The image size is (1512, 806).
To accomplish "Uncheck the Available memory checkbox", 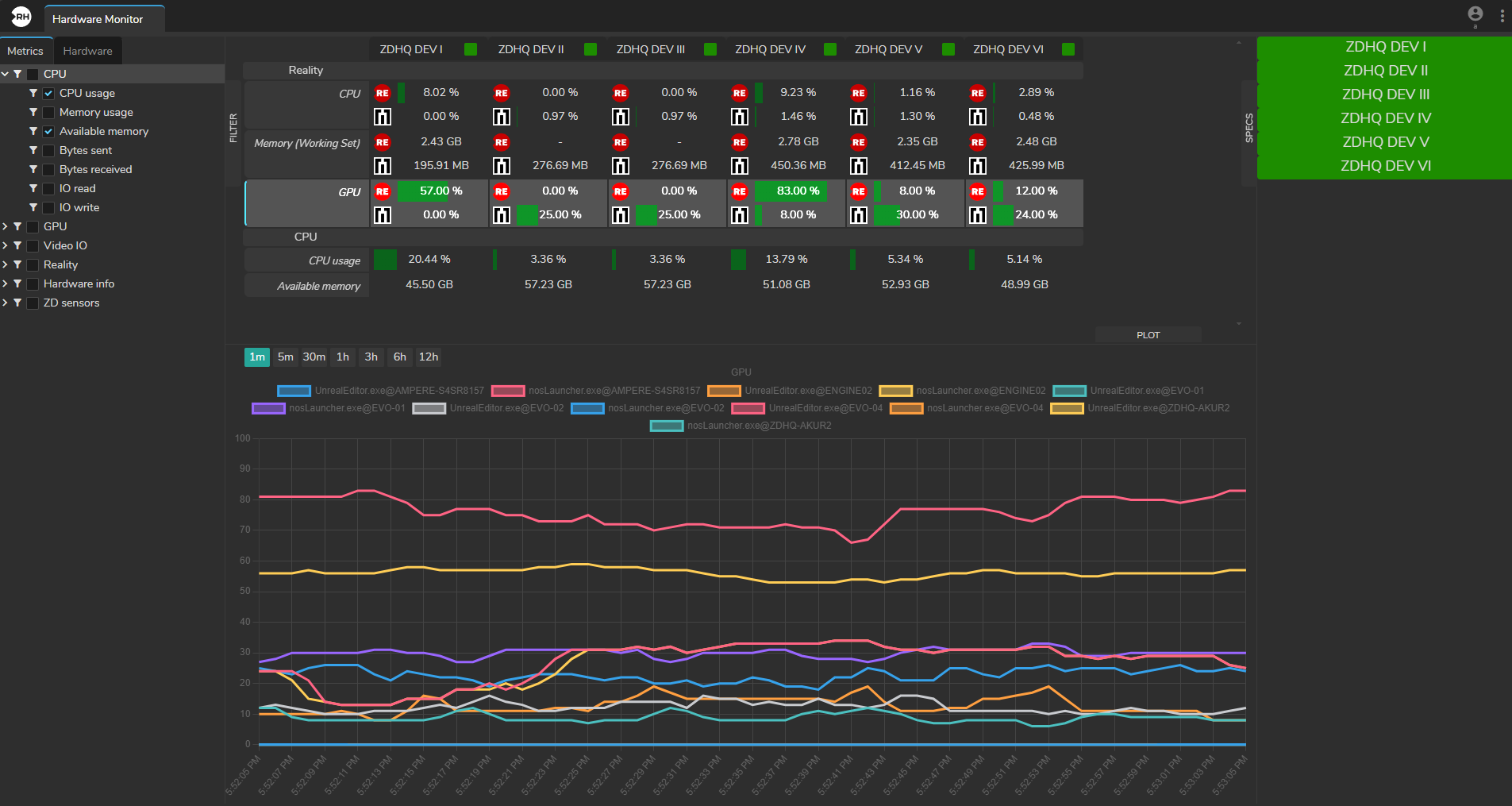I will click(49, 132).
